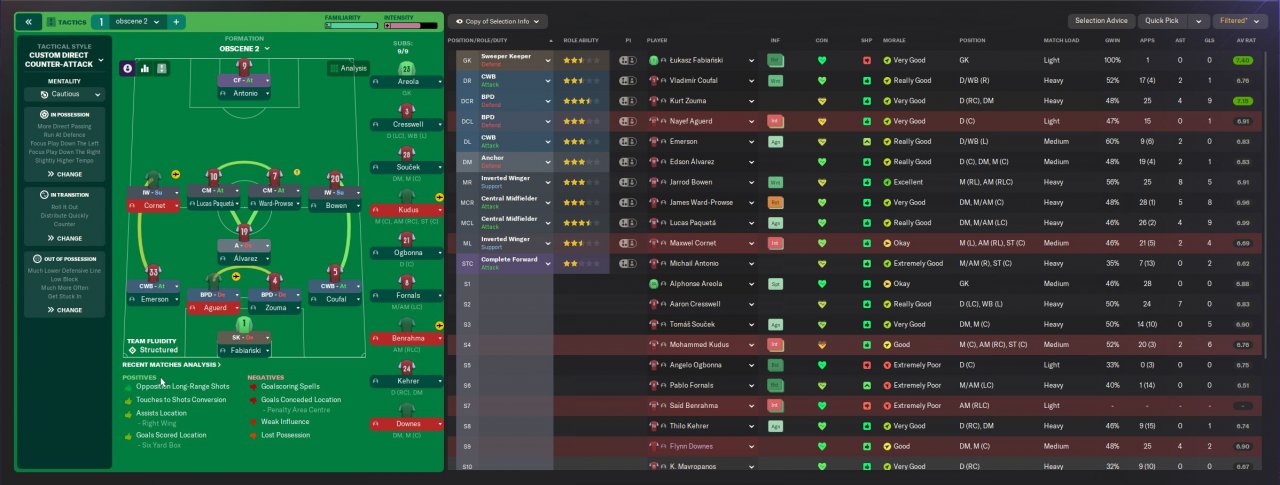Click the player instructions icon for Łukasz Fabiański

628,60
